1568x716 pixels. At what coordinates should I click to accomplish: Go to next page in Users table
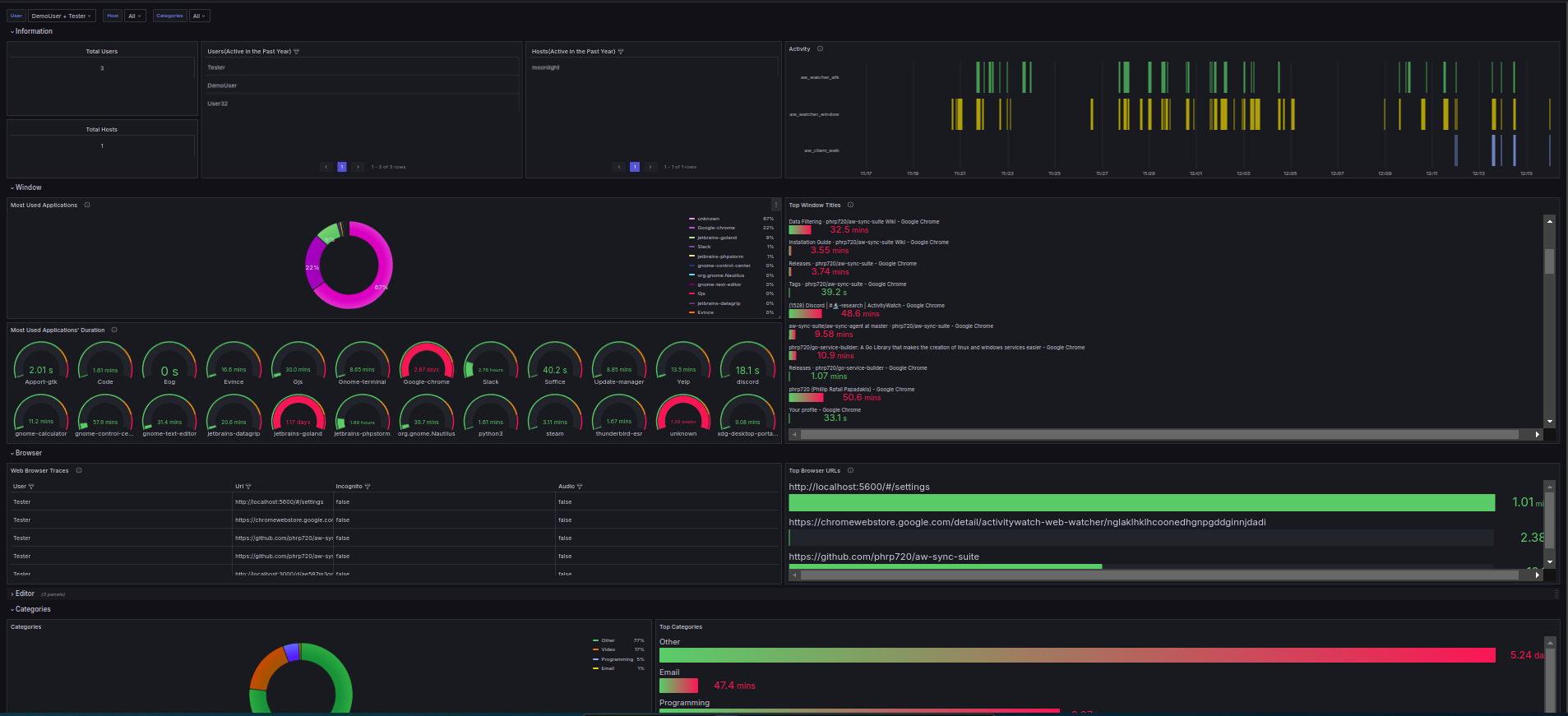point(358,167)
